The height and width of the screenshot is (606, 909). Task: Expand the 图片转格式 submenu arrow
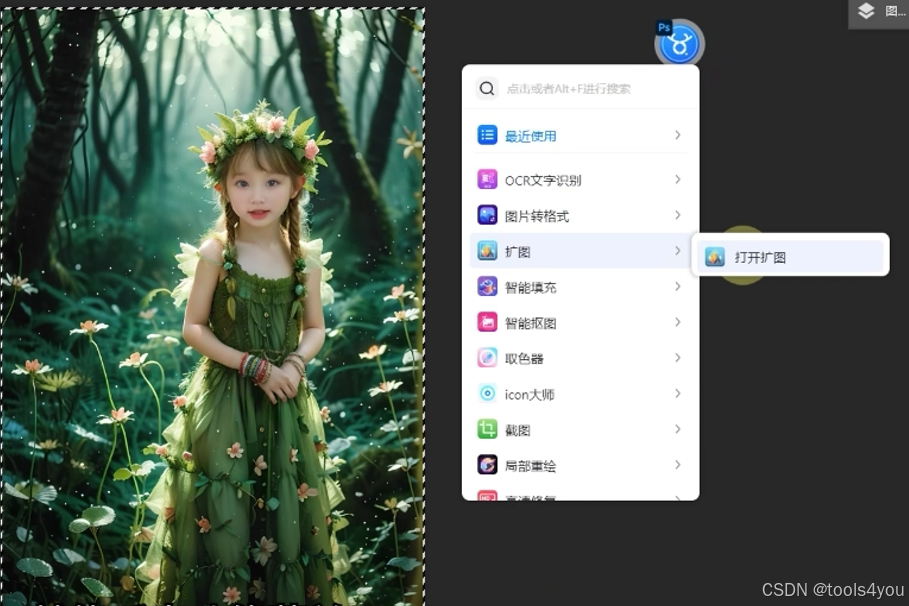(678, 215)
